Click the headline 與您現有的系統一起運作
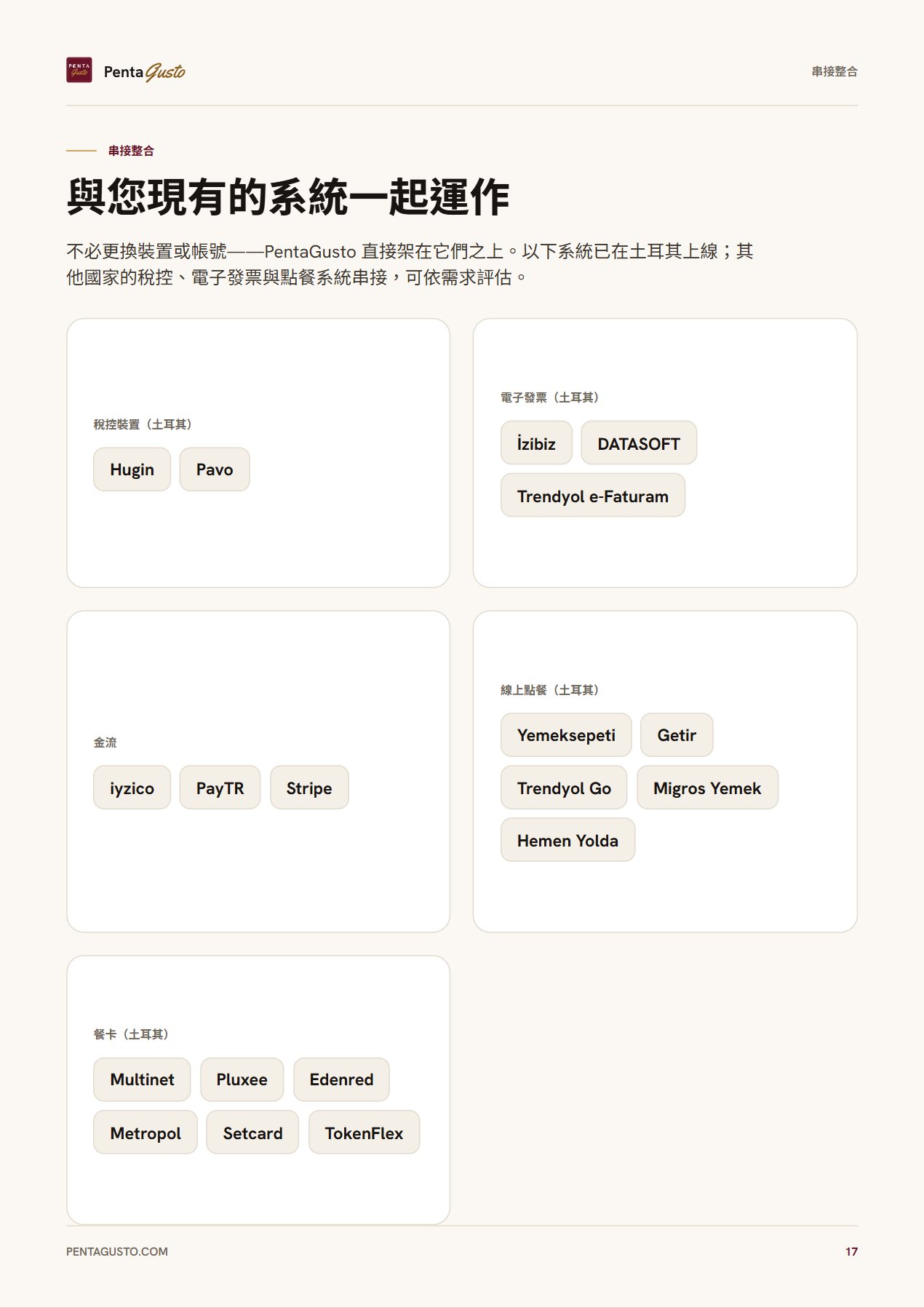The width and height of the screenshot is (924, 1308). (288, 197)
